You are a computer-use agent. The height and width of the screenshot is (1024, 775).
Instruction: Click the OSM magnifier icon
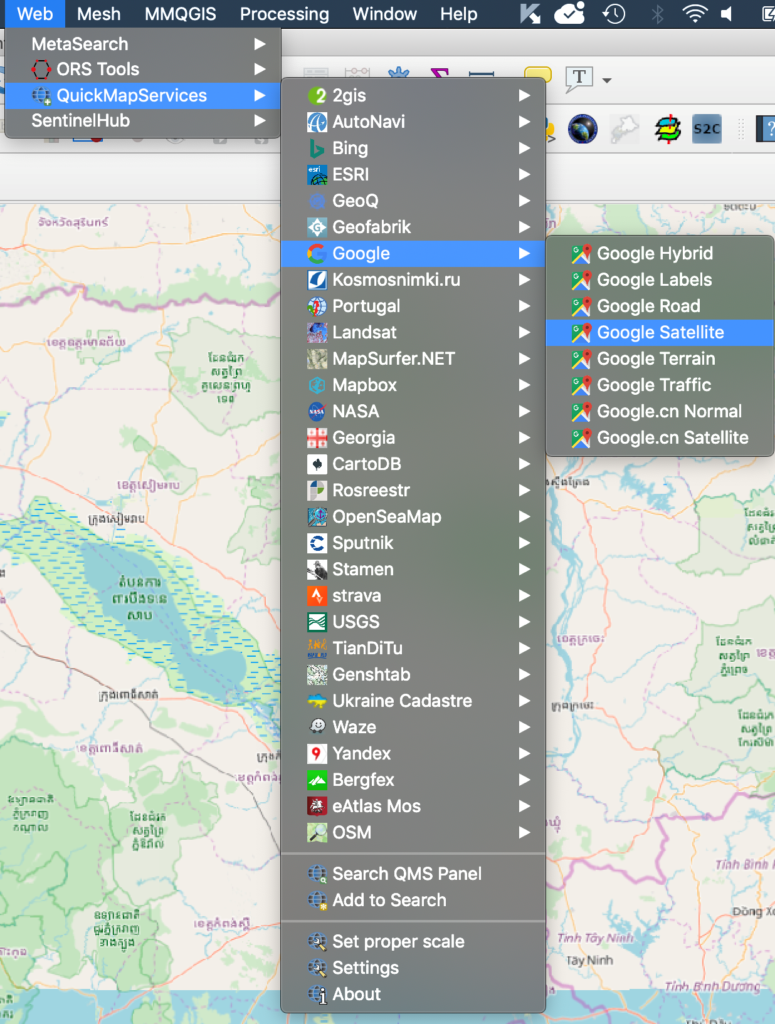click(317, 833)
